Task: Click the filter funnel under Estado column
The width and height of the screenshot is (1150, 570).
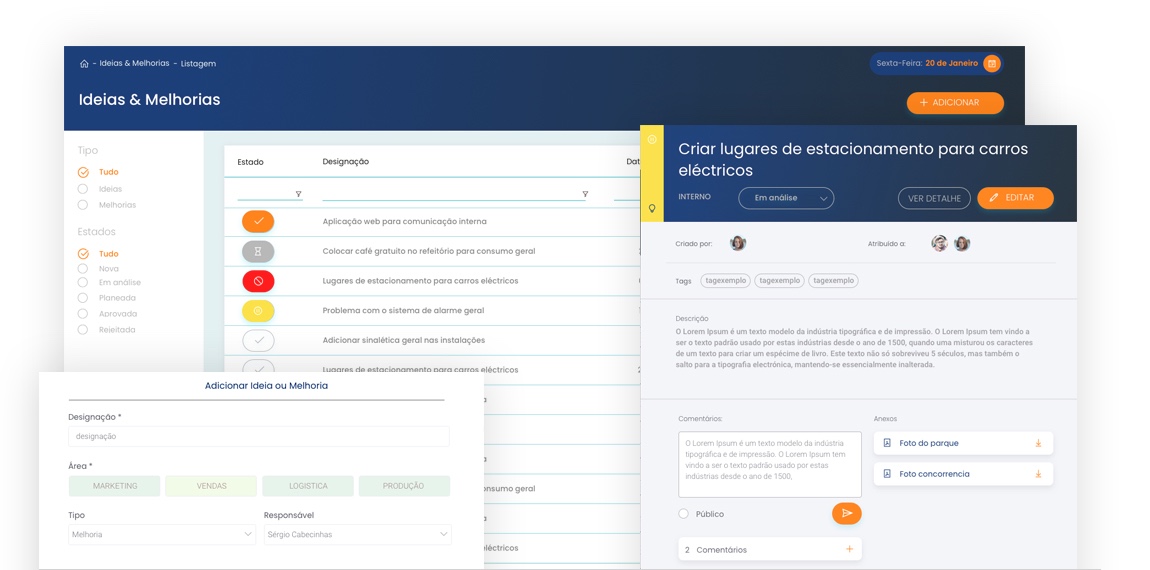Action: [299, 194]
